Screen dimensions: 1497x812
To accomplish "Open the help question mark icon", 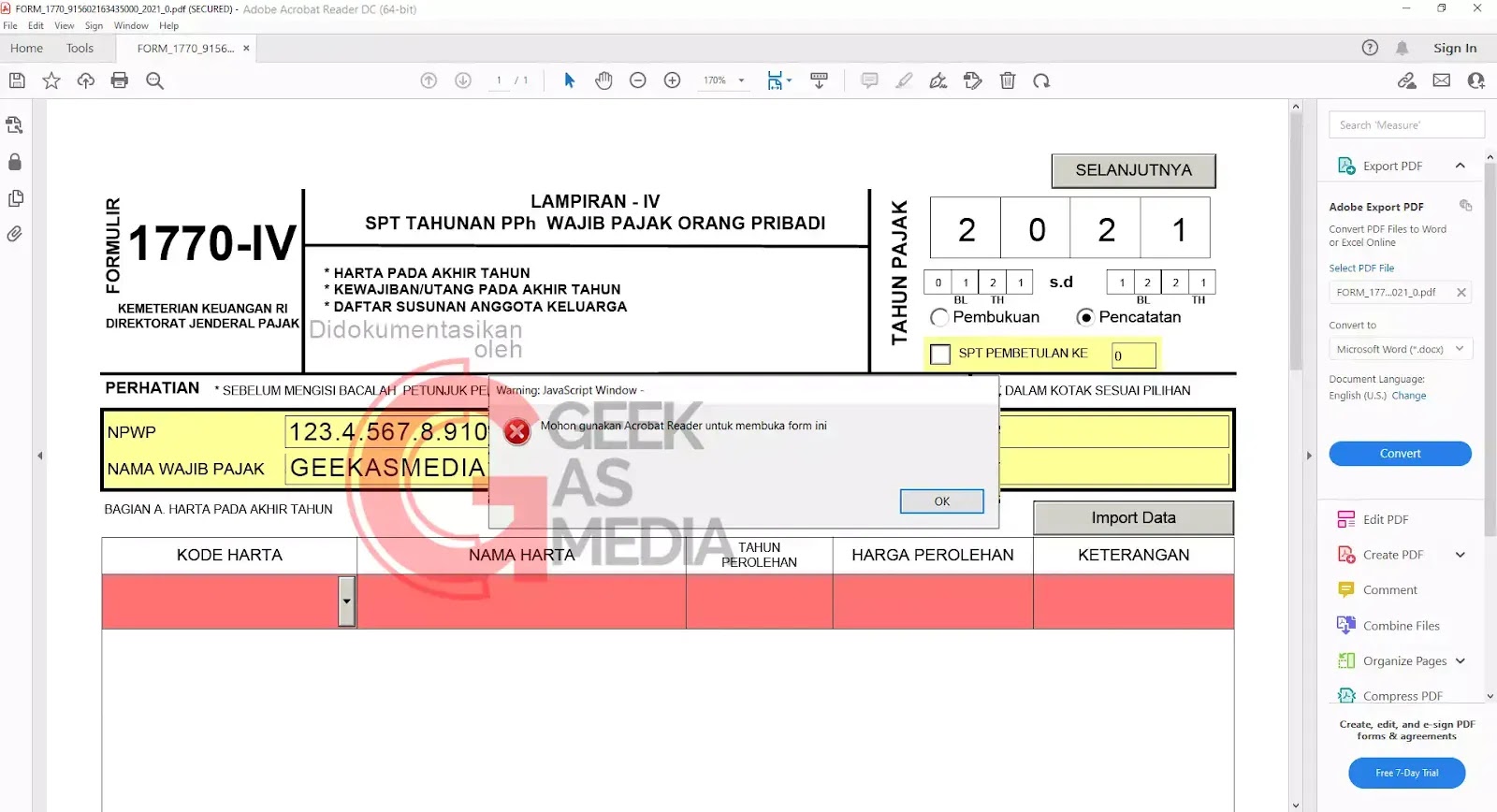I will pyautogui.click(x=1370, y=48).
